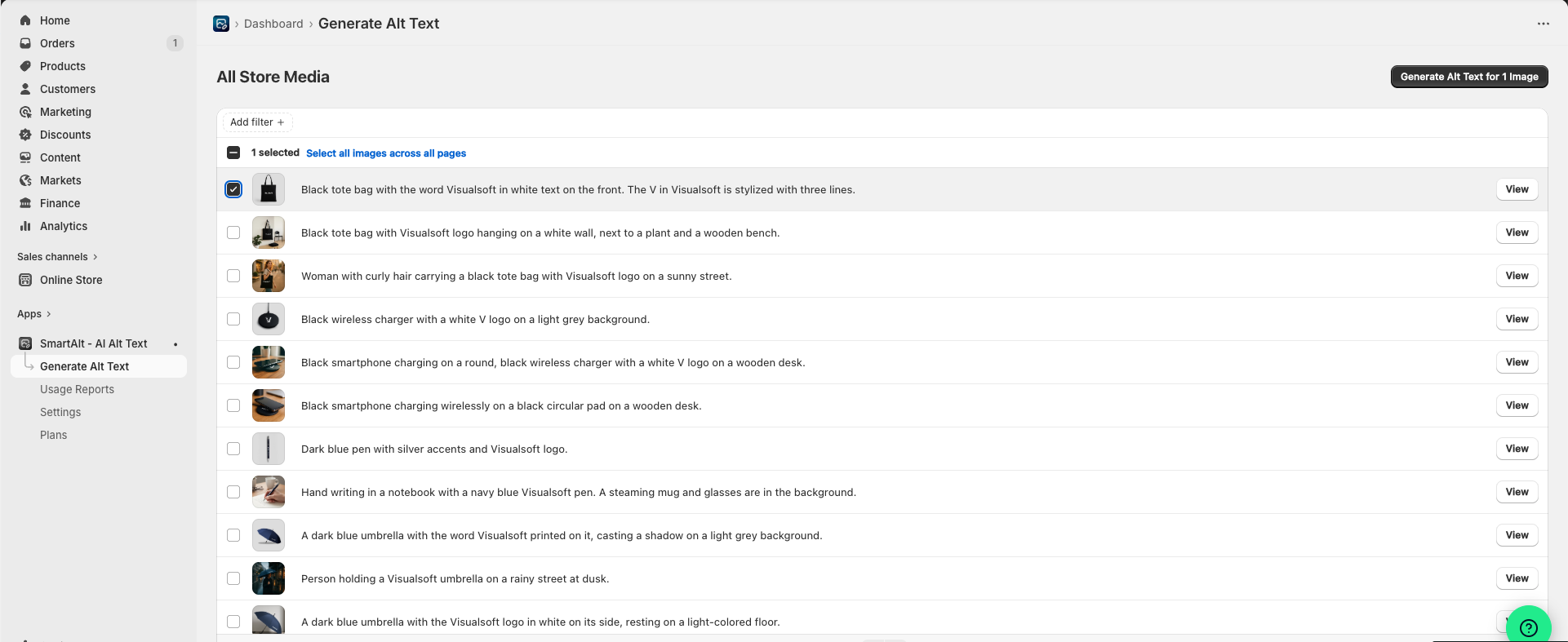Image resolution: width=1568 pixels, height=642 pixels.
Task: Click the SmartAlt app icon in sidebar
Action: click(25, 343)
